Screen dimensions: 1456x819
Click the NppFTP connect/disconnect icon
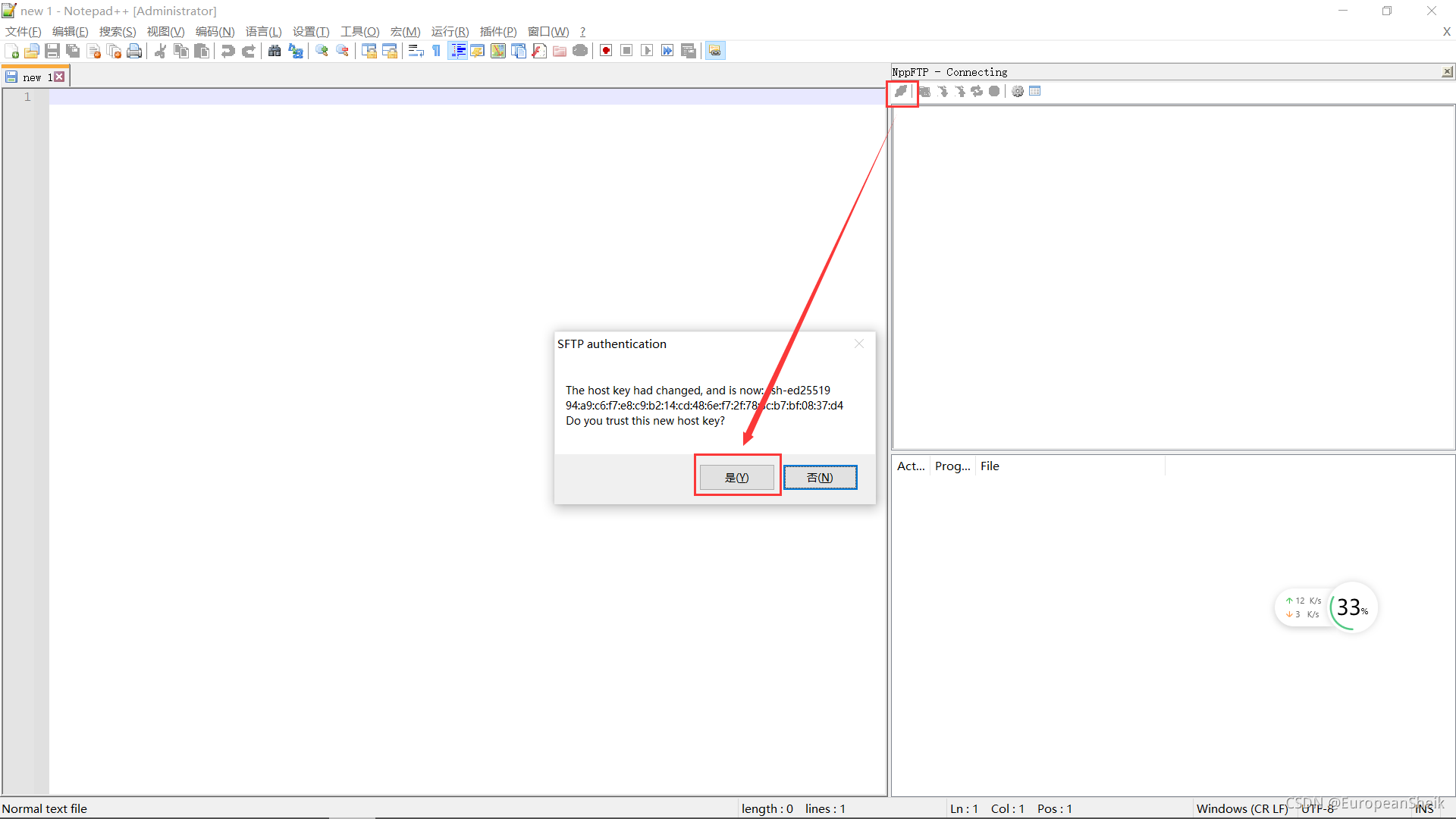tap(901, 91)
